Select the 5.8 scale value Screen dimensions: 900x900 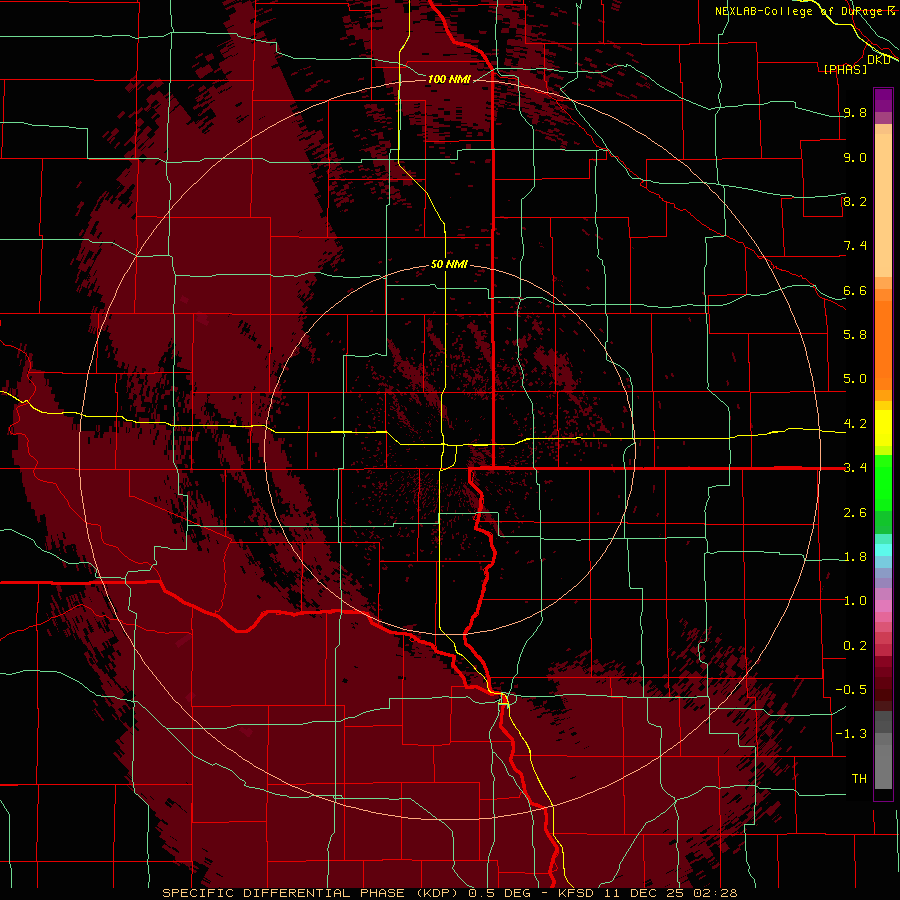[x=855, y=335]
